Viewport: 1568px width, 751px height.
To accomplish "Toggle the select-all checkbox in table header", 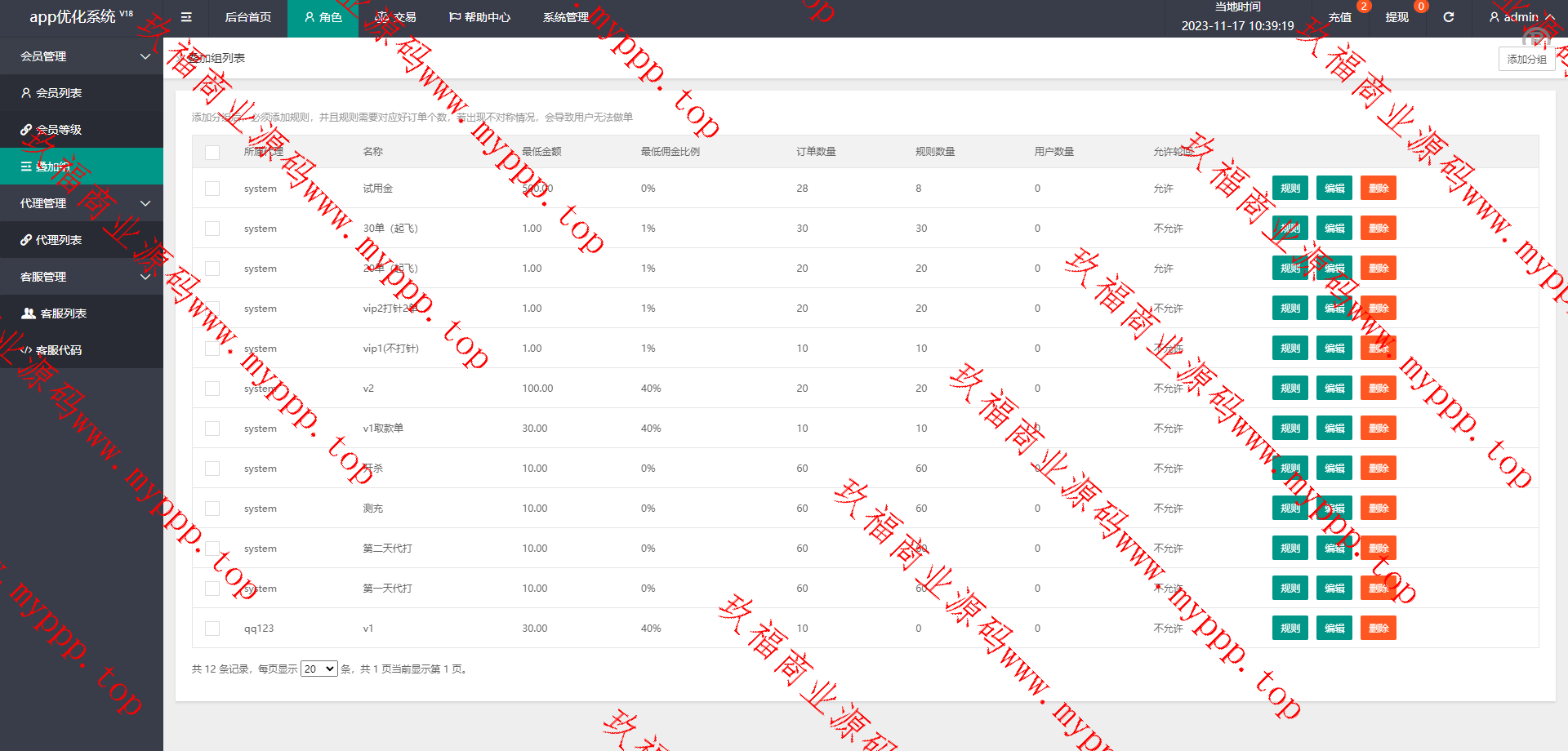I will pyautogui.click(x=212, y=152).
